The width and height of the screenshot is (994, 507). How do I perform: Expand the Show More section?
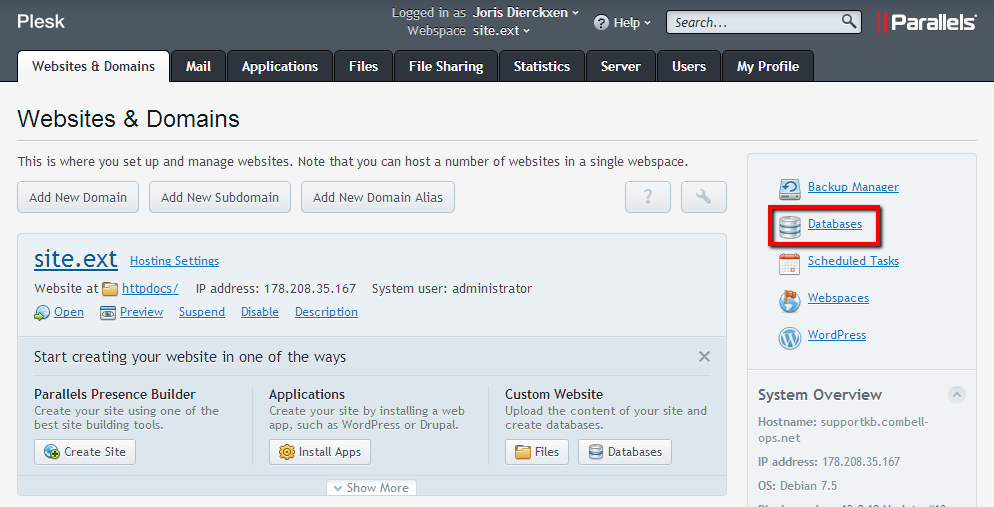tap(371, 488)
